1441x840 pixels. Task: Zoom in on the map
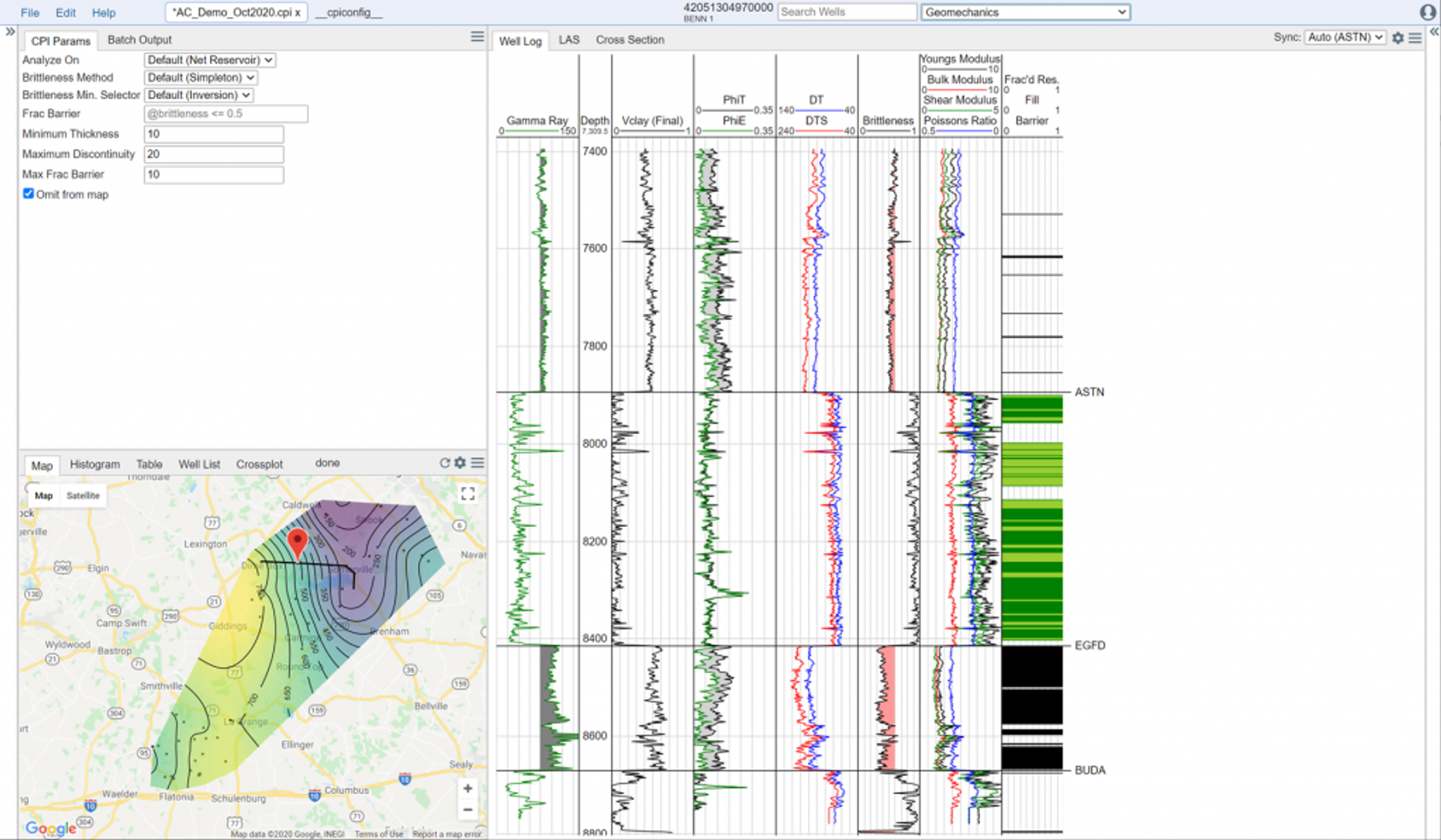click(468, 789)
